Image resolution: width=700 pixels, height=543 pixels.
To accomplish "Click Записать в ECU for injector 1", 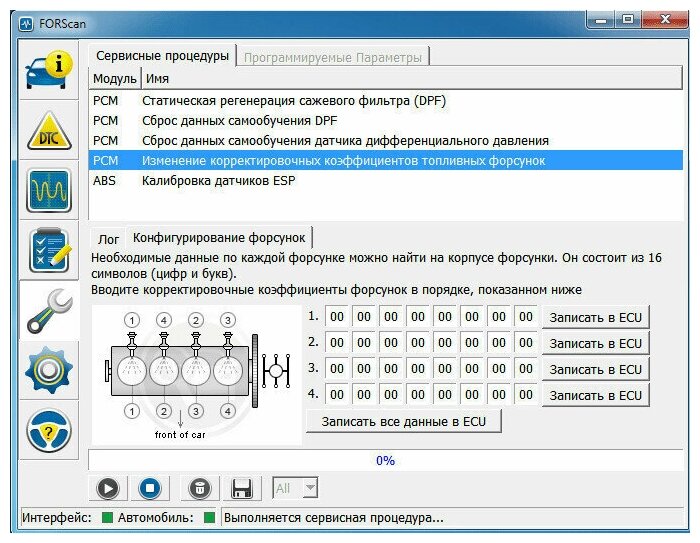I will 595,317.
